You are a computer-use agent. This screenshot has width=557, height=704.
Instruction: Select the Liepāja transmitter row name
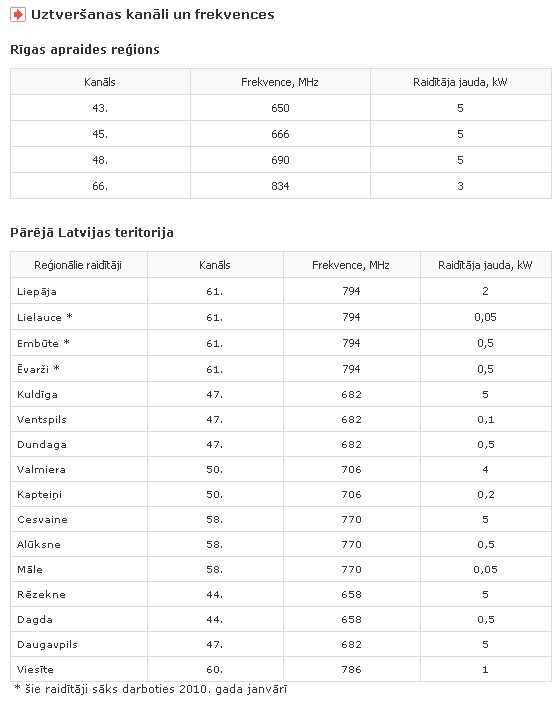[37, 291]
